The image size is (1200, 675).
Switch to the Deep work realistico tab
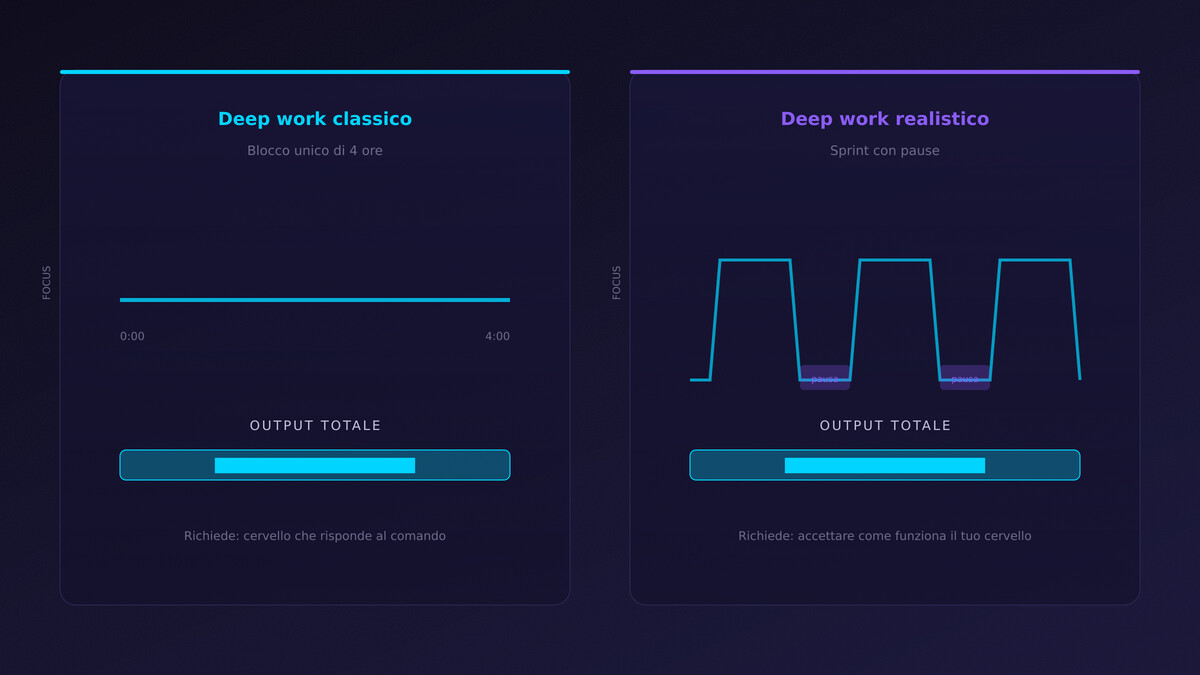[x=885, y=118]
